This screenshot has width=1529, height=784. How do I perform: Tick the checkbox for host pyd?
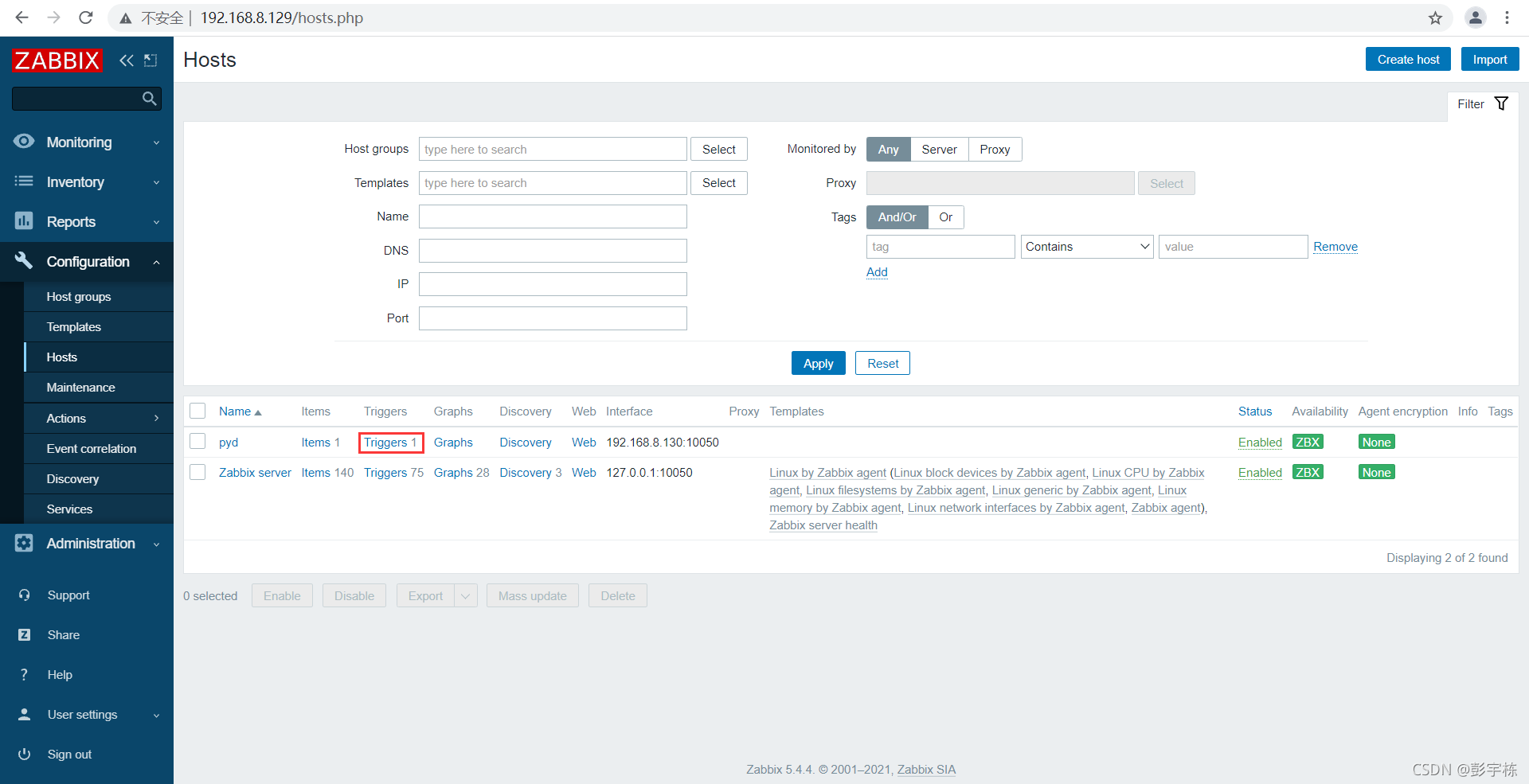[197, 441]
